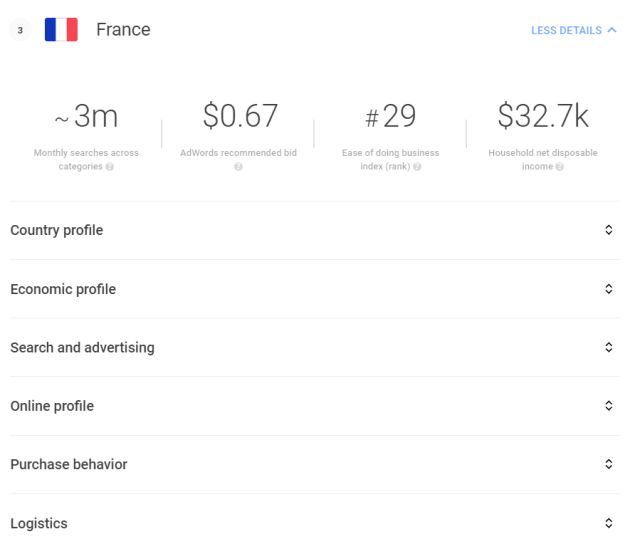
Task: Expand Online profile with its arrow toggle
Action: pos(609,406)
